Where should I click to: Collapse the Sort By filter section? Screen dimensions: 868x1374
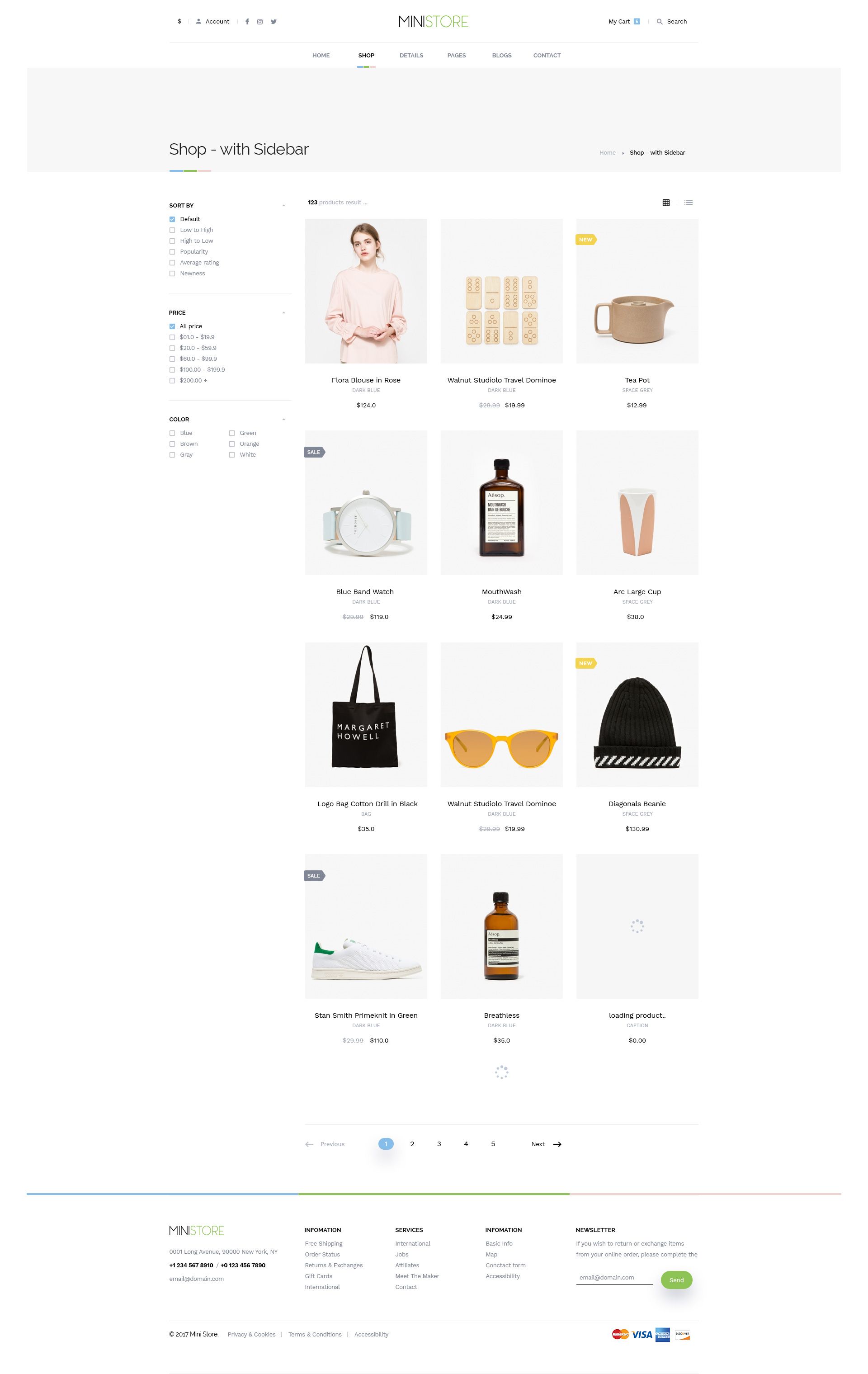(x=283, y=205)
